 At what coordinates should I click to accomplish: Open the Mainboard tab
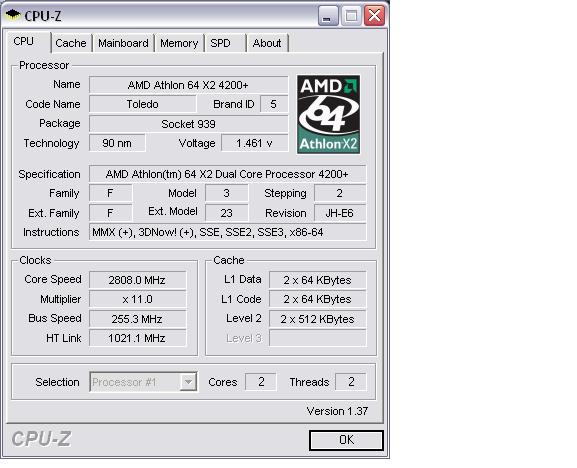point(123,43)
